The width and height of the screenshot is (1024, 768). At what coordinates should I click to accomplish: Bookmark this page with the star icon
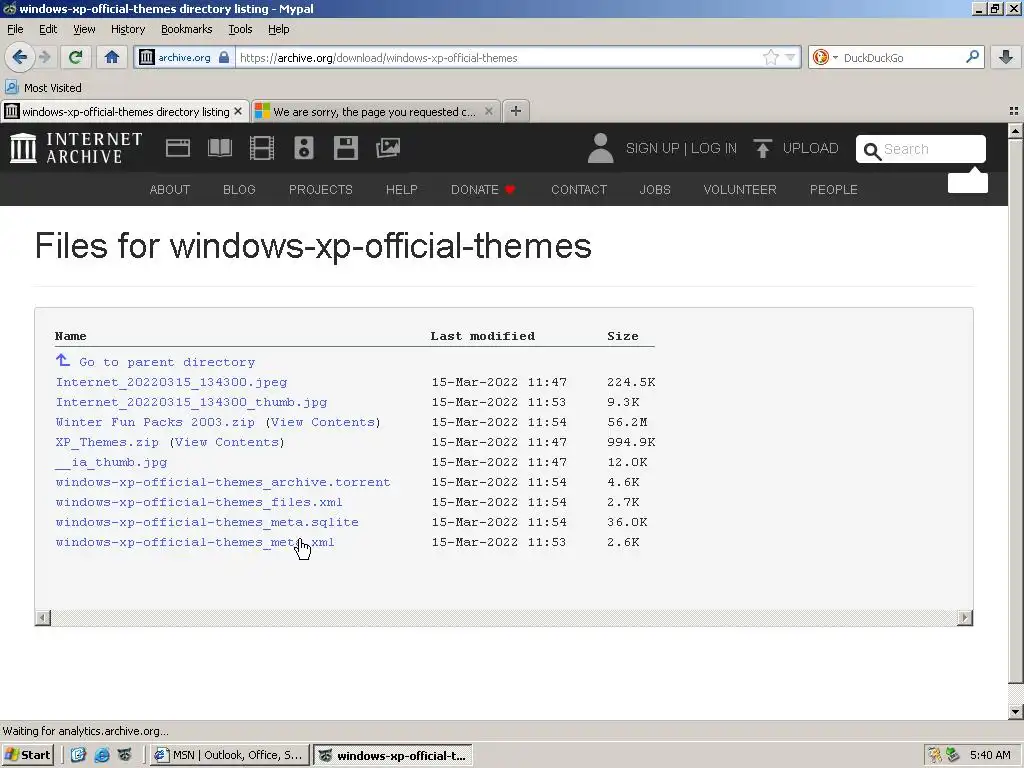pyautogui.click(x=771, y=57)
